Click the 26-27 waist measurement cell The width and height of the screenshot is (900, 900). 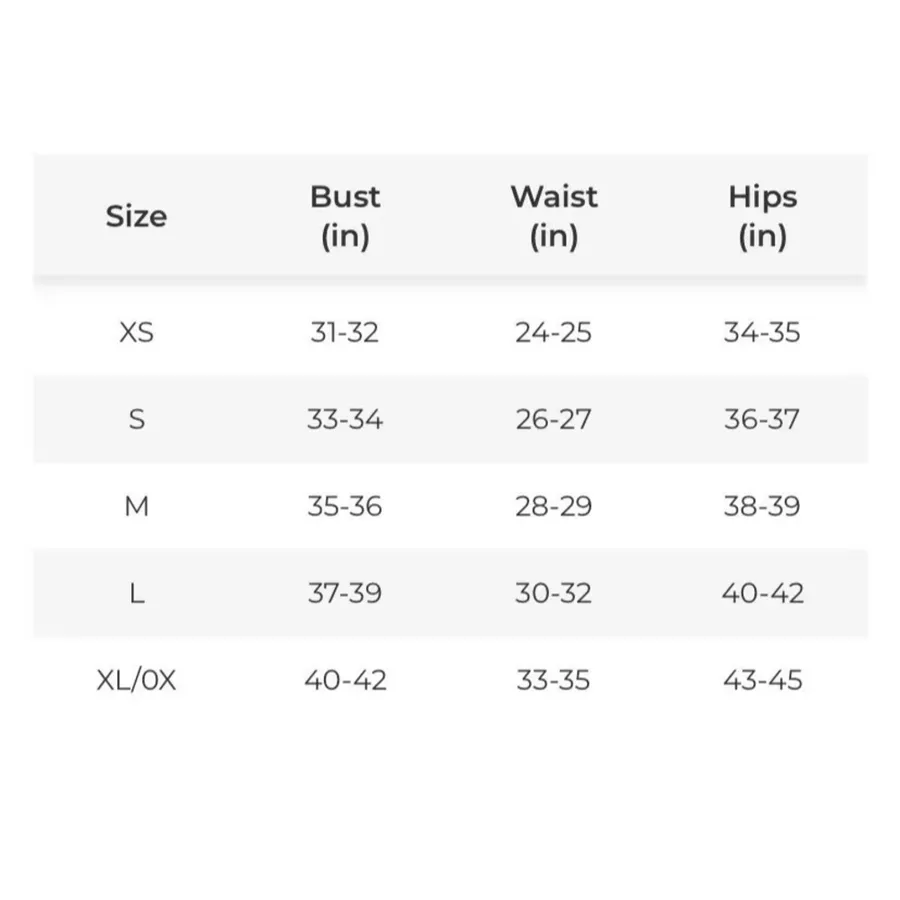(x=553, y=420)
